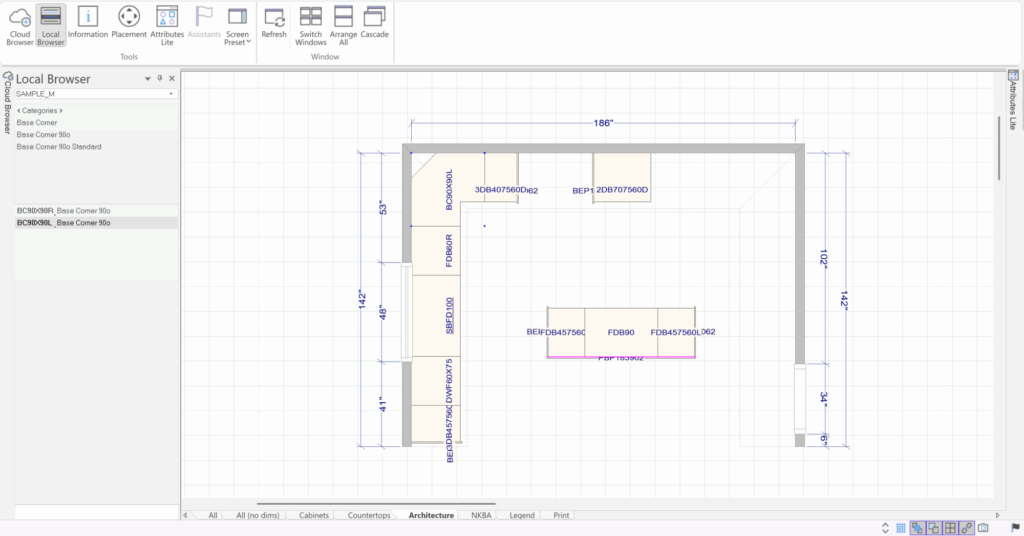Open the Attributes Lite side tab

(x=1013, y=101)
